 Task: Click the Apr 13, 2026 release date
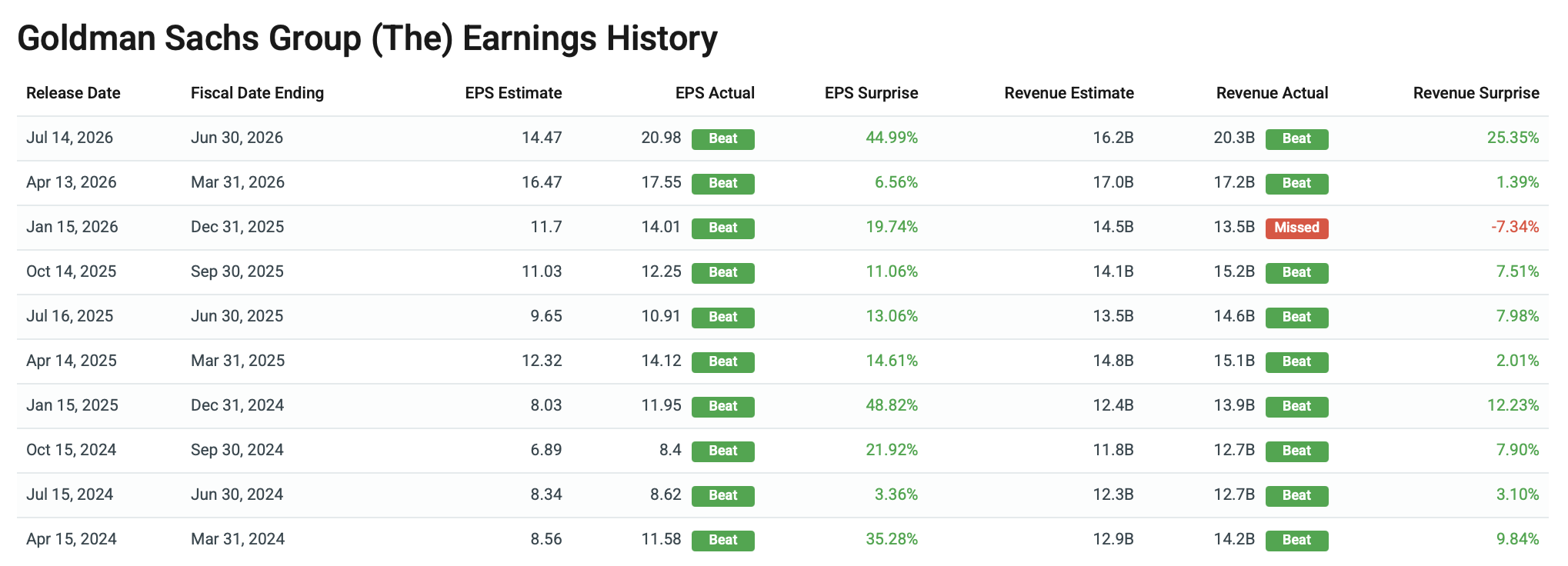pos(72,182)
